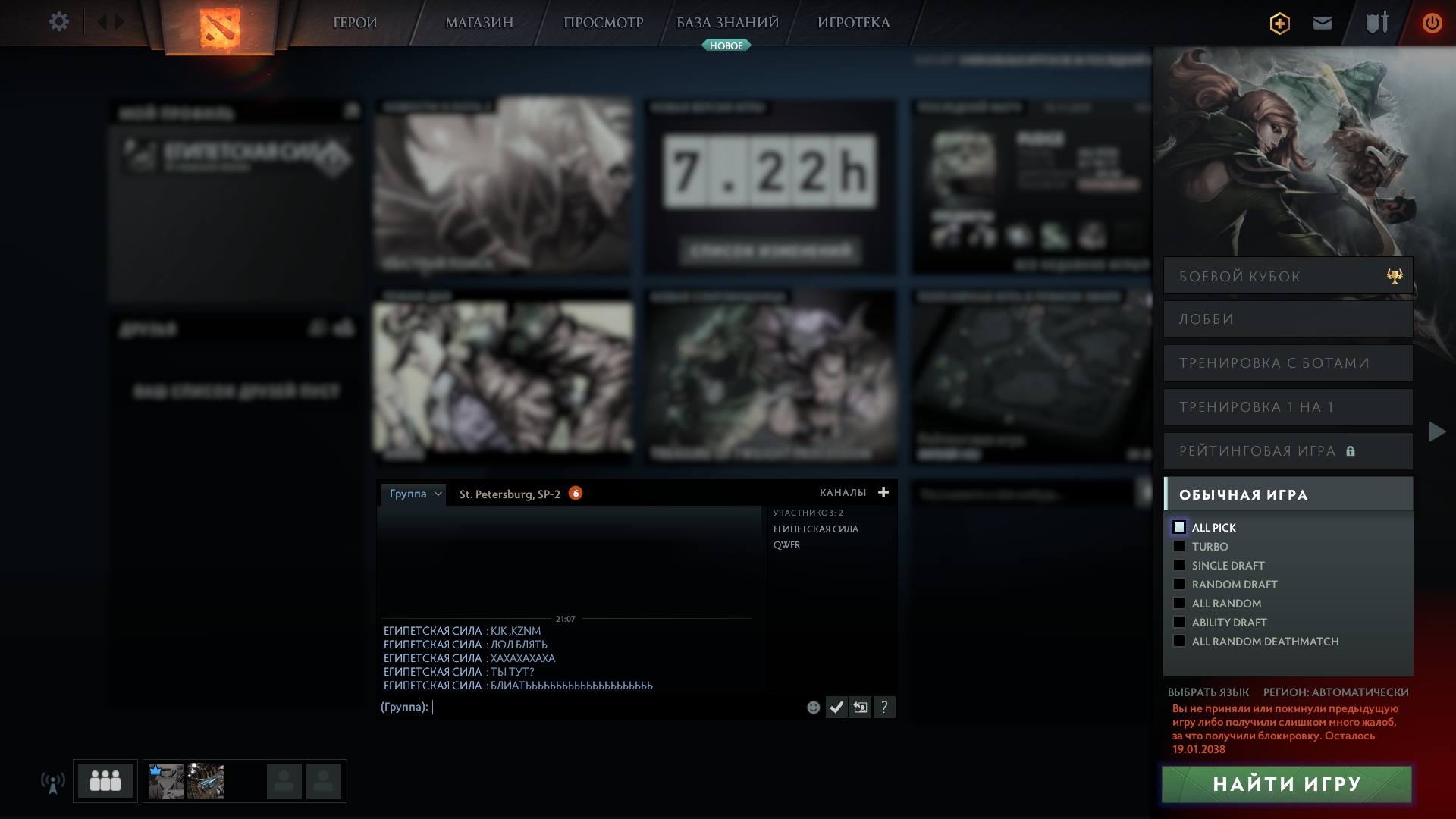Add a chat channel with plus icon
The image size is (1456, 819).
click(x=883, y=492)
